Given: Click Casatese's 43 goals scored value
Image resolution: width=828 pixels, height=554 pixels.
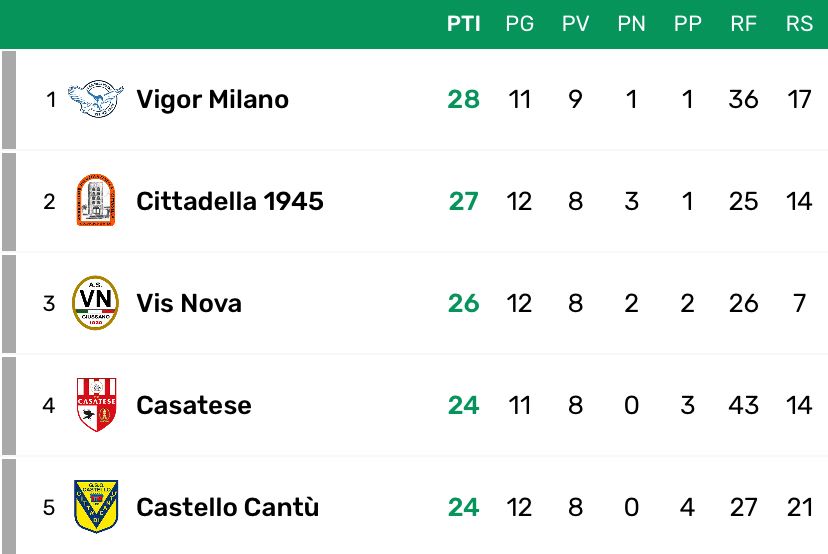Looking at the screenshot, I should [x=743, y=405].
